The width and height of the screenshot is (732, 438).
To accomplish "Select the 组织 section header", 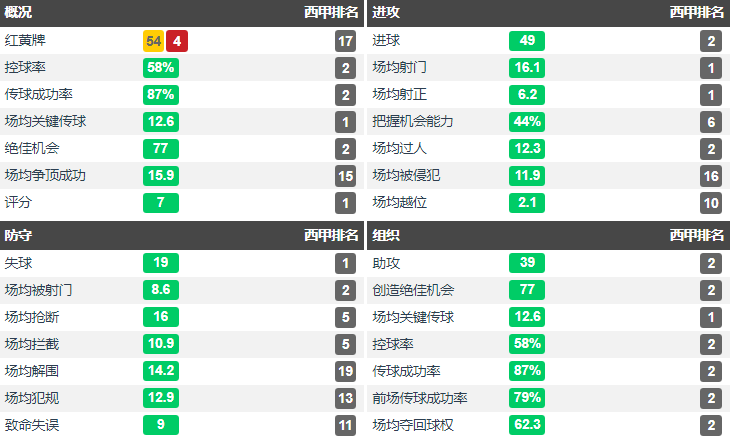I will 386,235.
